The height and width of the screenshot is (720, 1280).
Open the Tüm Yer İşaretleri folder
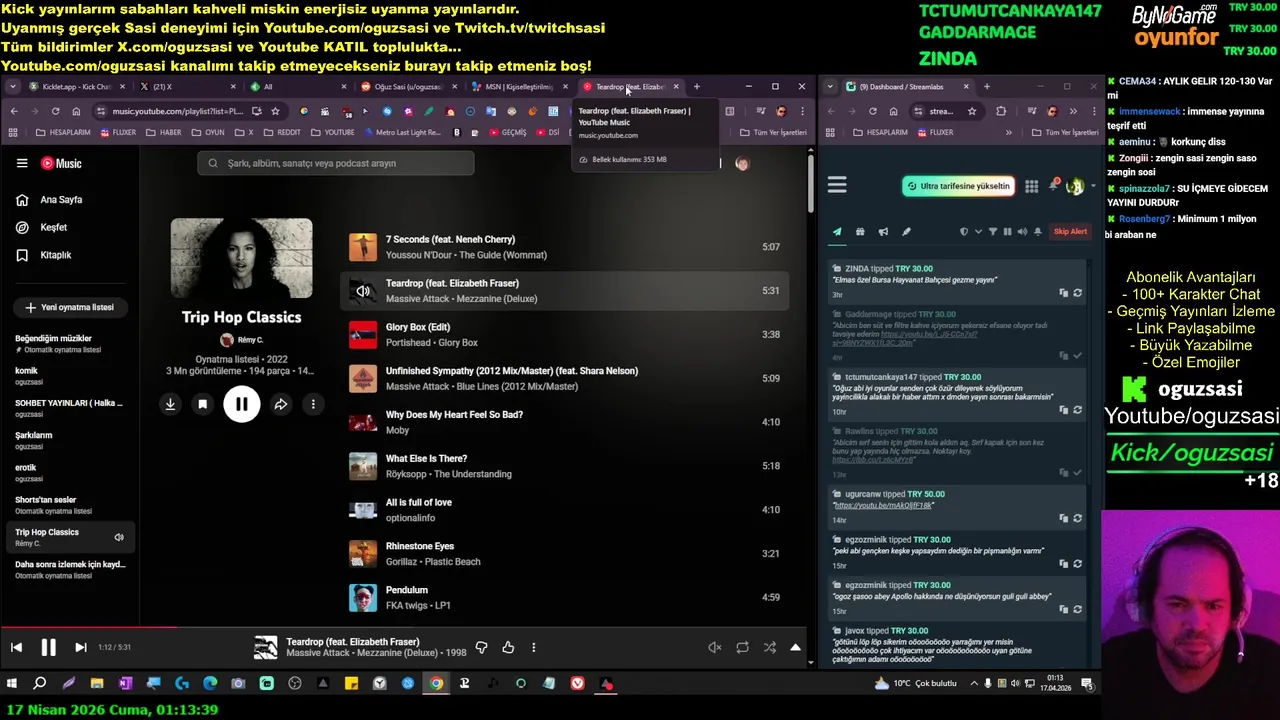click(772, 132)
